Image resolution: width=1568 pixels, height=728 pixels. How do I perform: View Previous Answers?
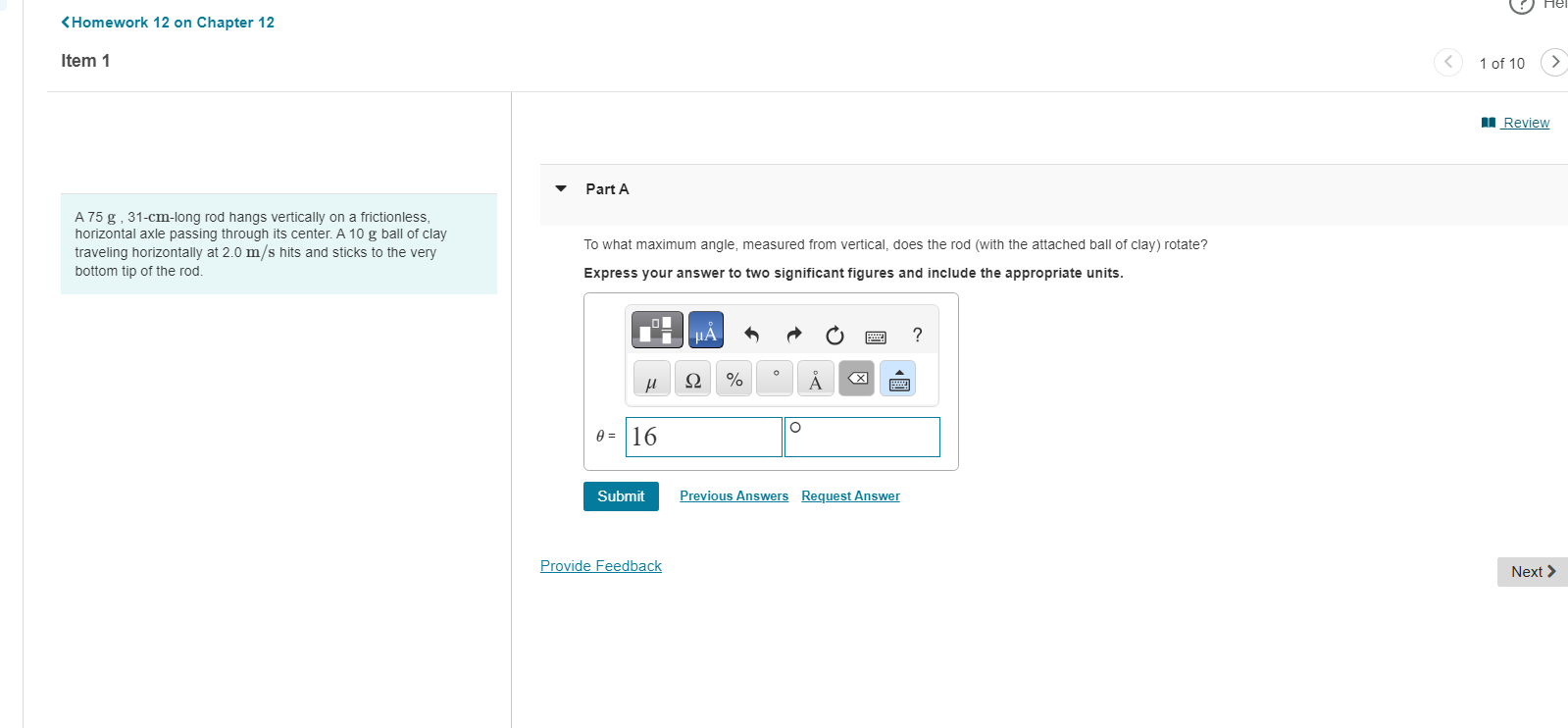click(x=733, y=496)
